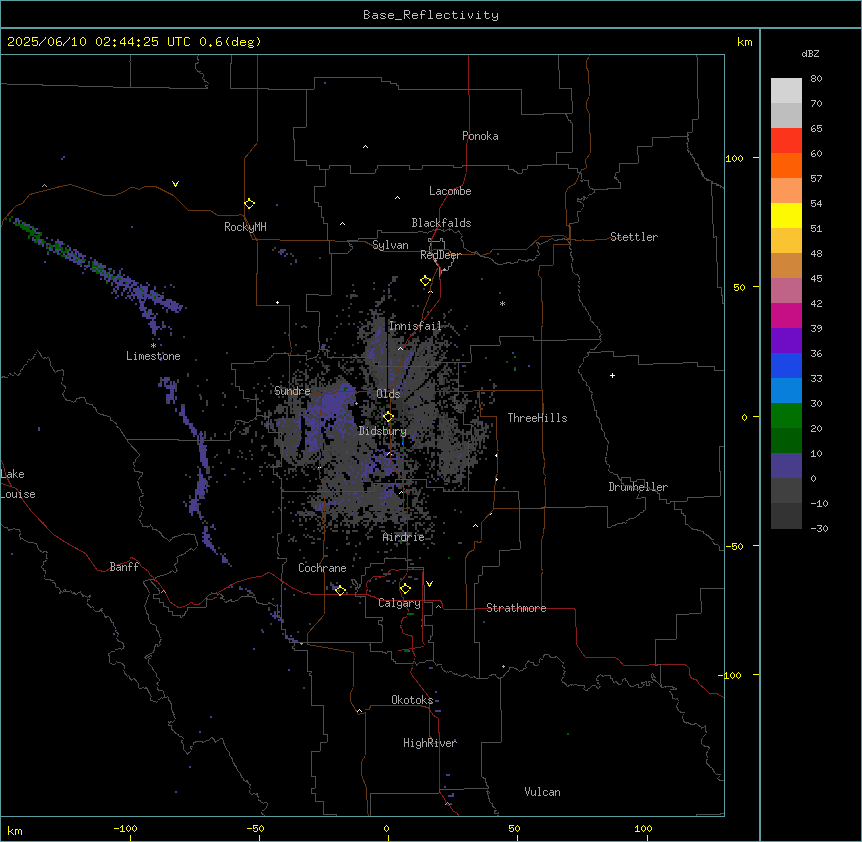Click the 65 value in dBZ legend

pyautogui.click(x=816, y=128)
